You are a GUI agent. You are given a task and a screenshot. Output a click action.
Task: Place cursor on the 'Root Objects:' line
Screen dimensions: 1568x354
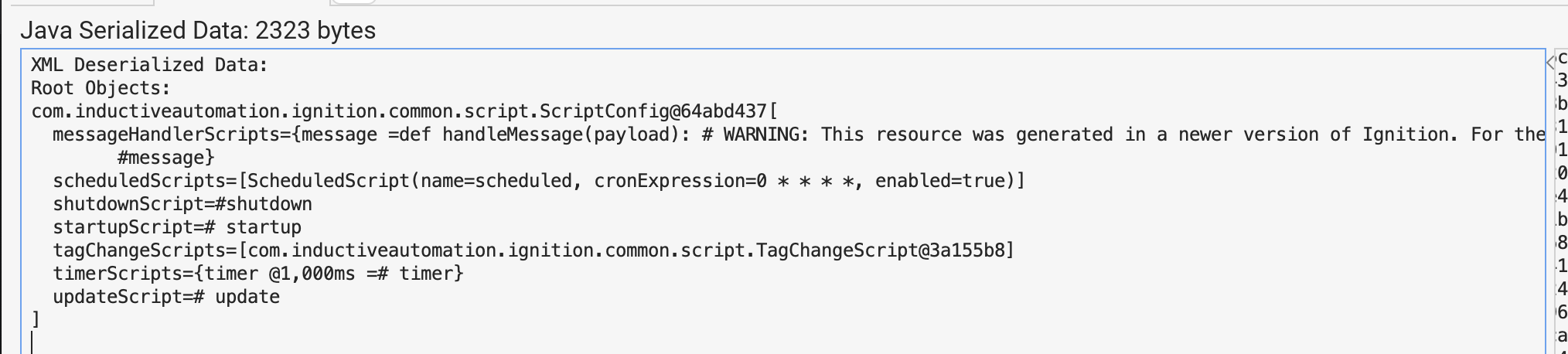(101, 88)
